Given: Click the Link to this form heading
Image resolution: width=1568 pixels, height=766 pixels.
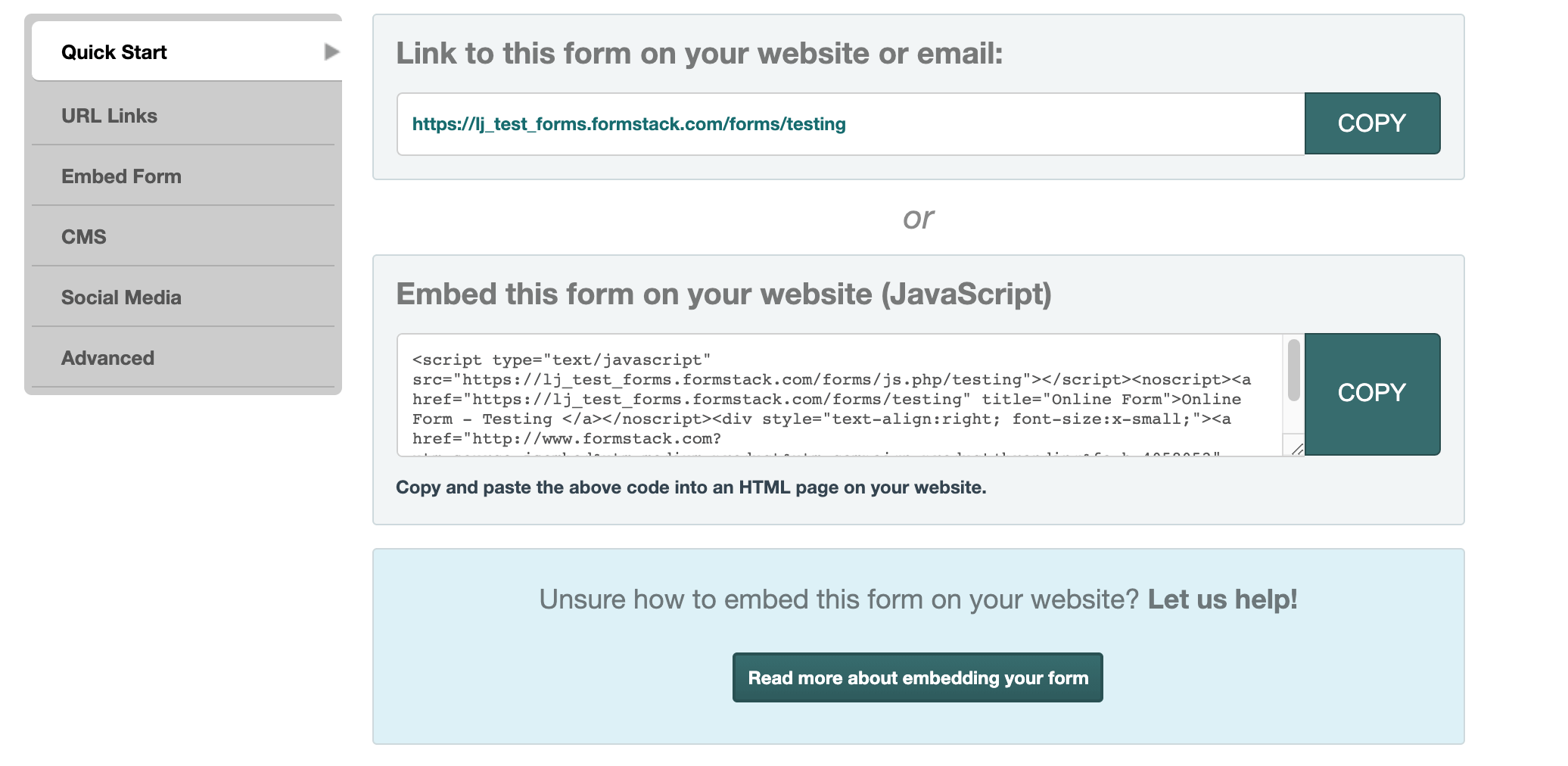Looking at the screenshot, I should (700, 53).
